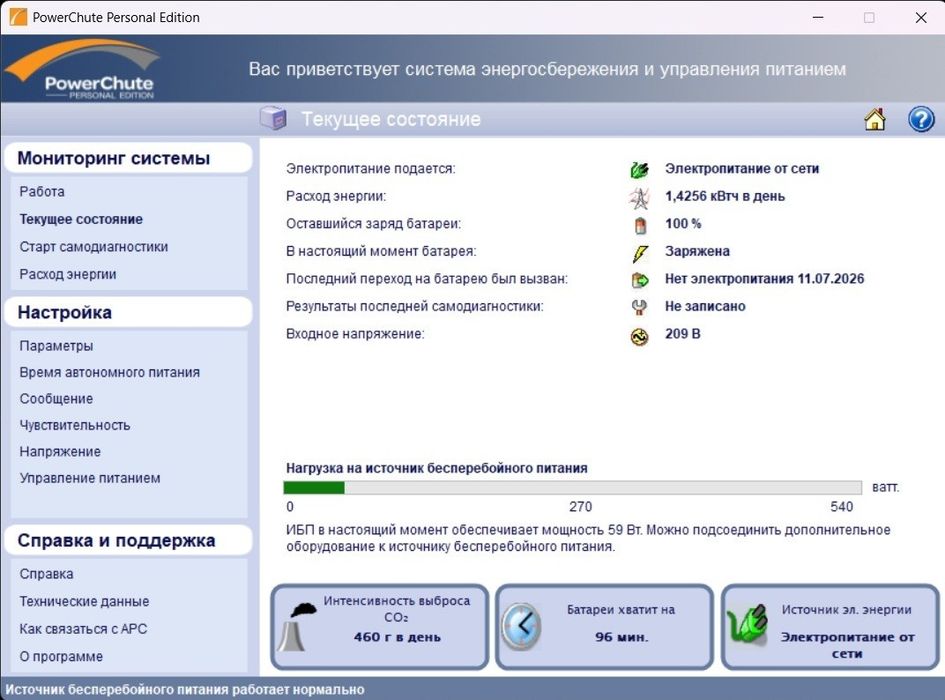Click the value 1,4256 кВтч в день
Image resolution: width=945 pixels, height=700 pixels.
pyautogui.click(x=724, y=197)
